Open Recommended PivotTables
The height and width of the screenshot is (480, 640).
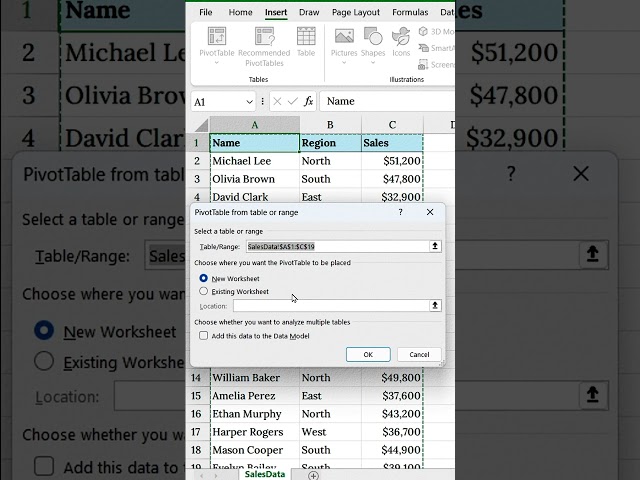coord(264,47)
